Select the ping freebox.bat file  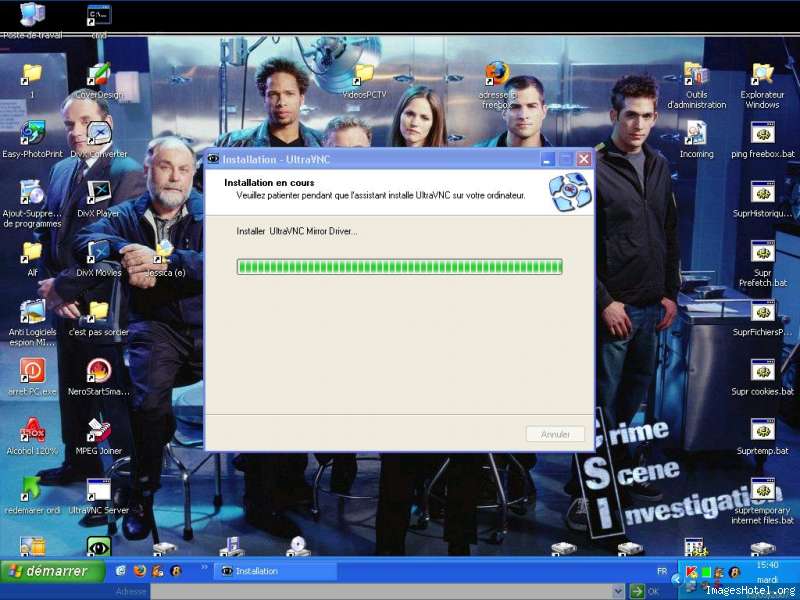762,133
